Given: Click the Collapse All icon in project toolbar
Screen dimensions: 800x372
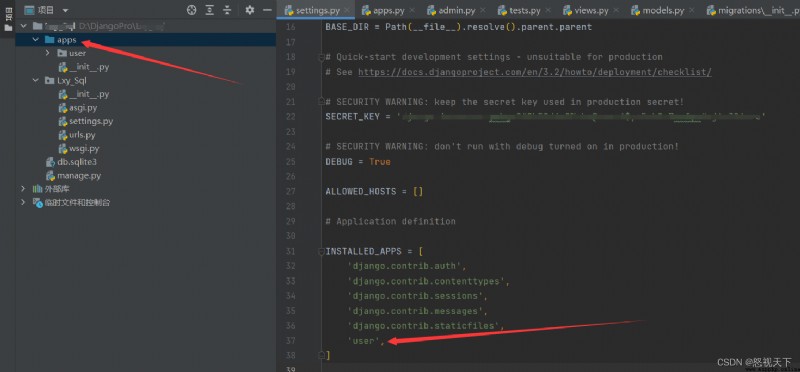Looking at the screenshot, I should [x=227, y=10].
